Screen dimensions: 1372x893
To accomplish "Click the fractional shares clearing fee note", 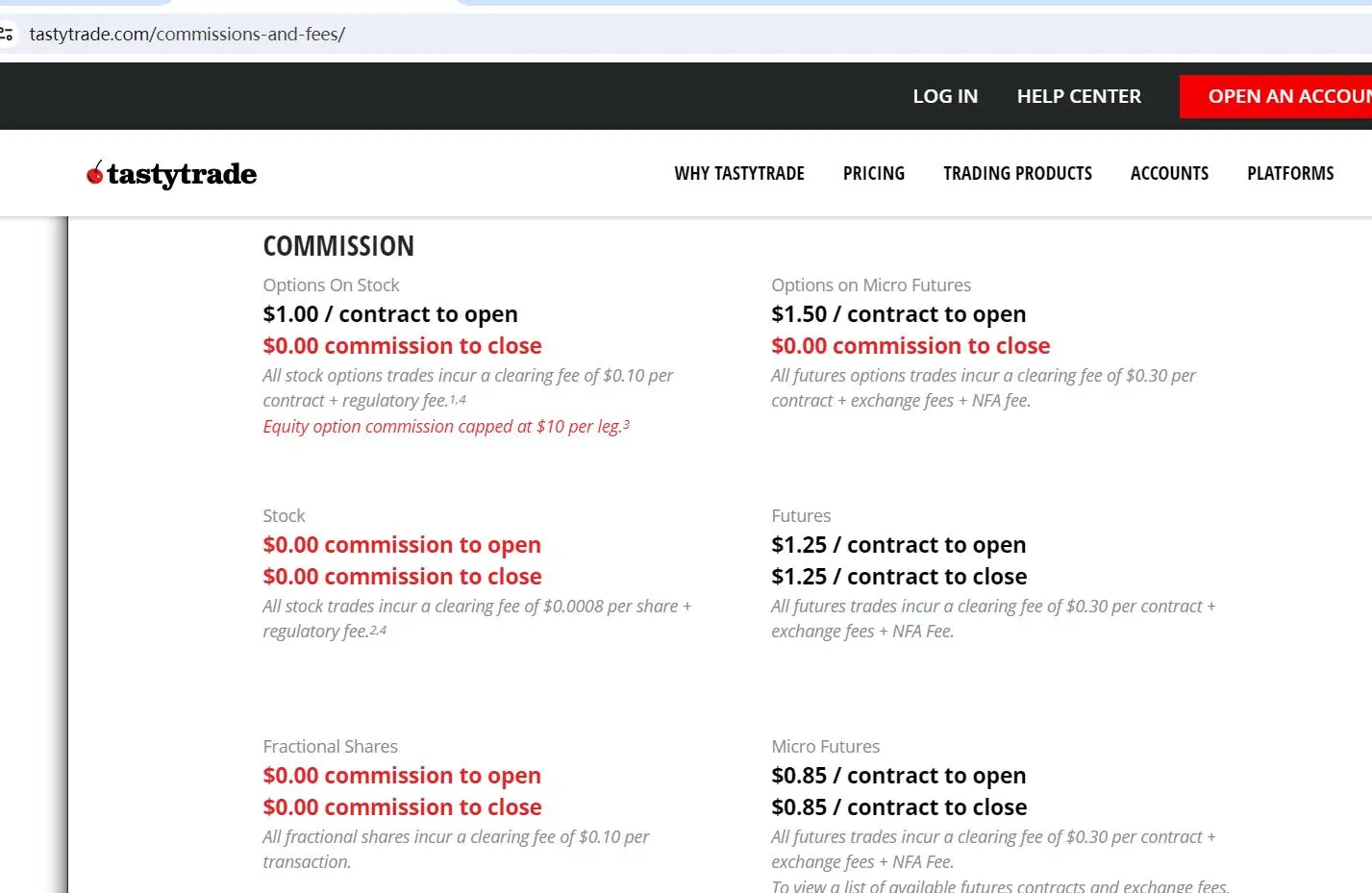I will tap(457, 850).
